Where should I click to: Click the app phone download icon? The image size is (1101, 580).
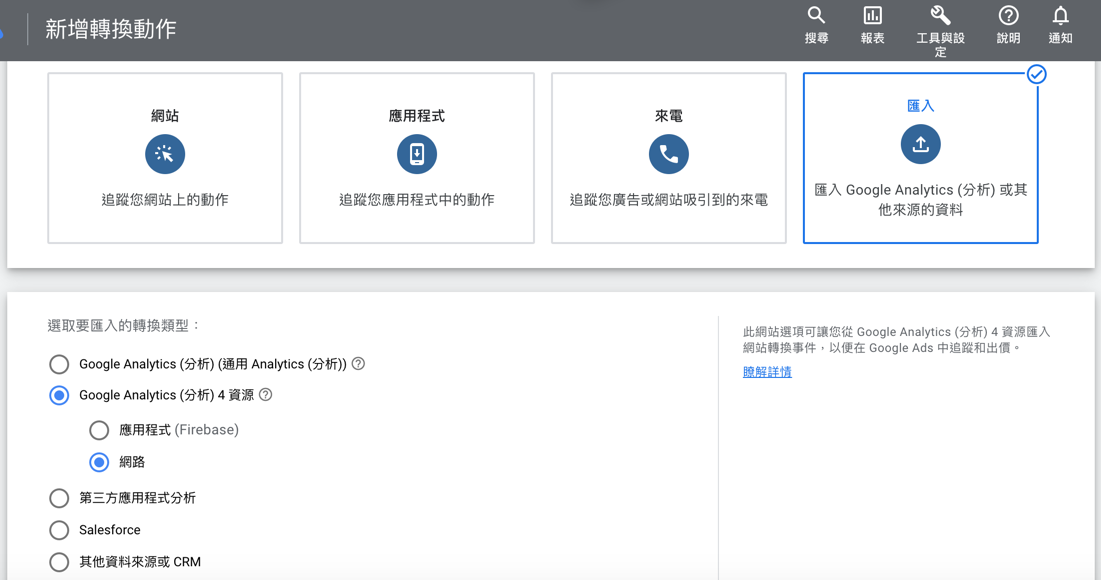(417, 154)
